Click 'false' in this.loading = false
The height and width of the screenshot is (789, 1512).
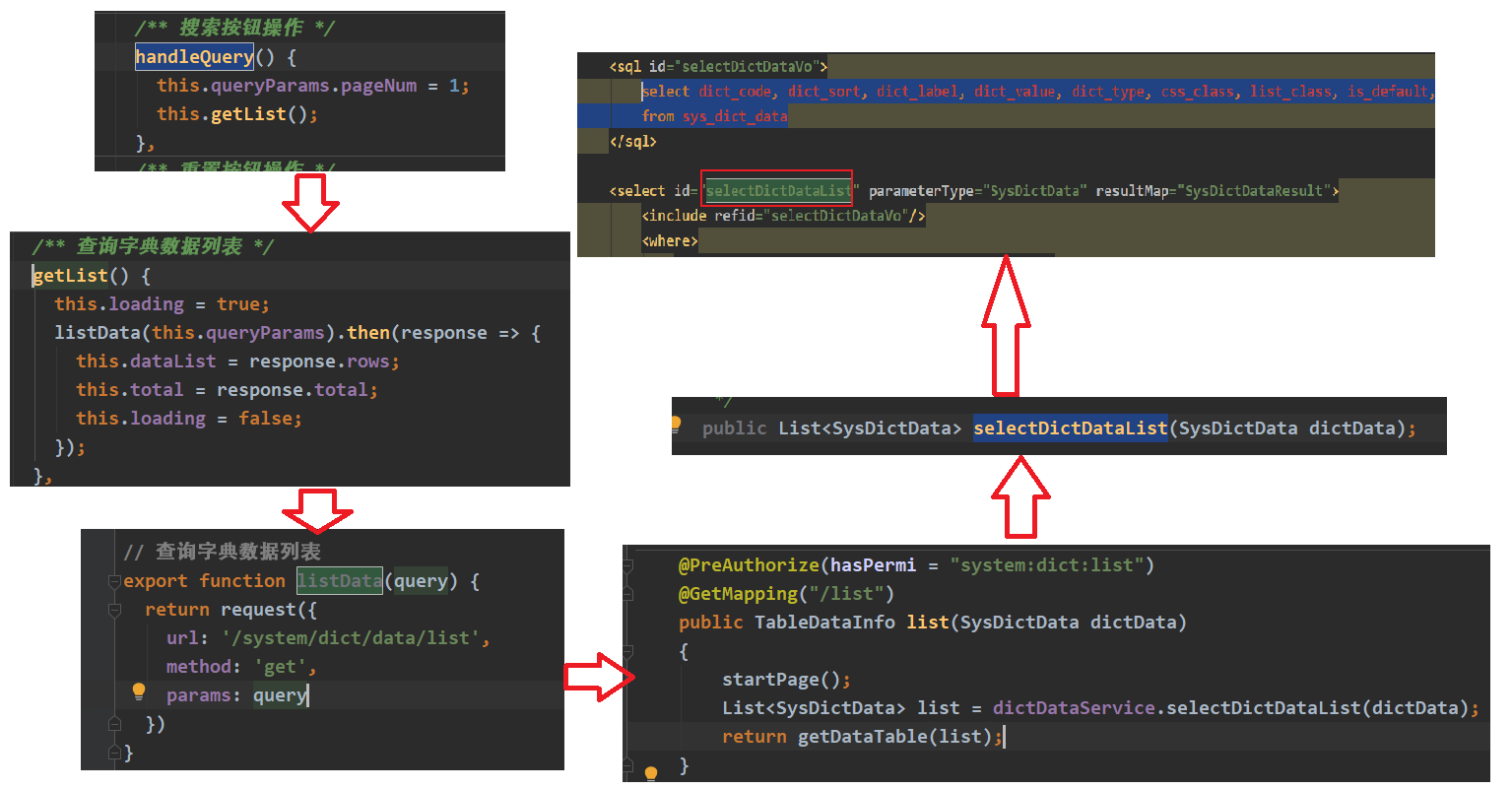(x=265, y=419)
